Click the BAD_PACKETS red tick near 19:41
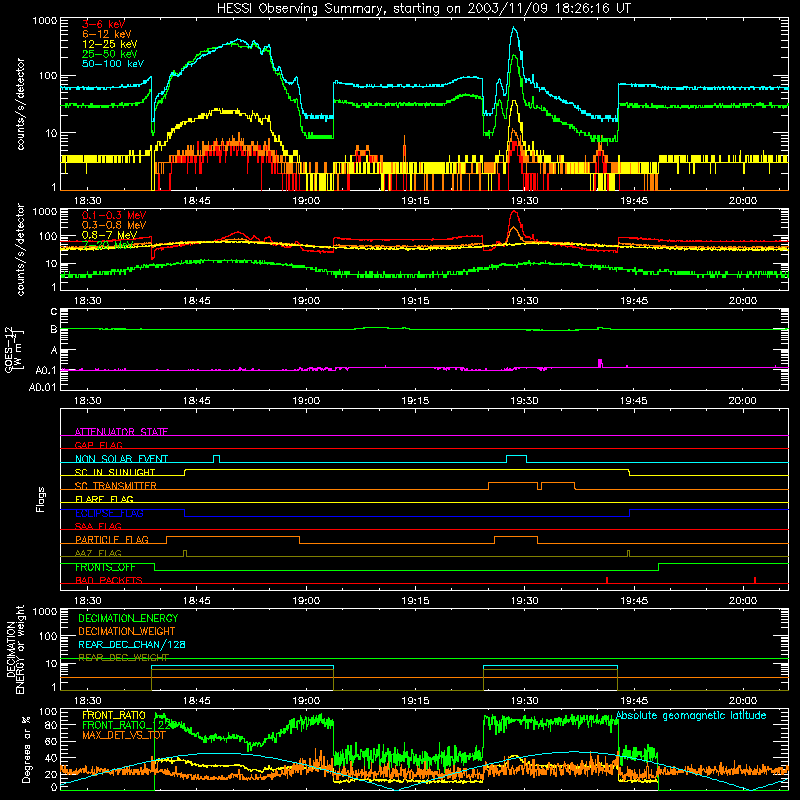Screen dimensions: 800x800 point(607,580)
